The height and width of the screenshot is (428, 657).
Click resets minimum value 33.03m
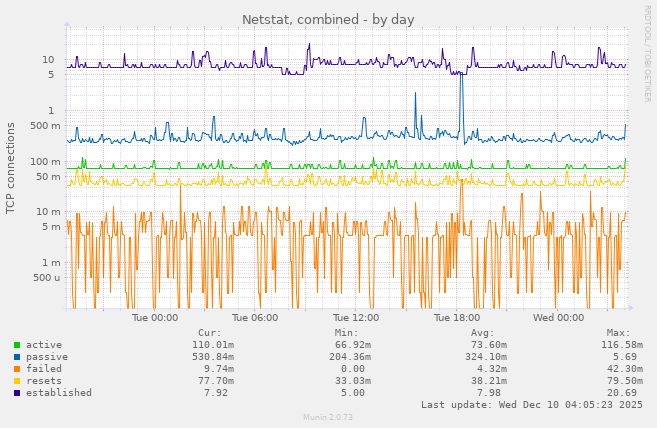coord(352,381)
